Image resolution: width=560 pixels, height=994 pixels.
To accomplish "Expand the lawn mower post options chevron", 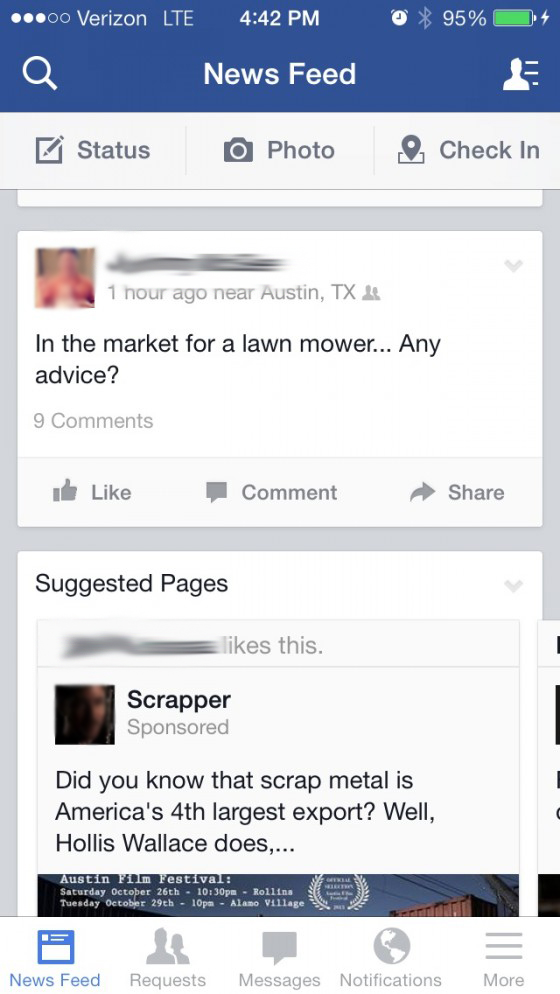I will coord(514,266).
